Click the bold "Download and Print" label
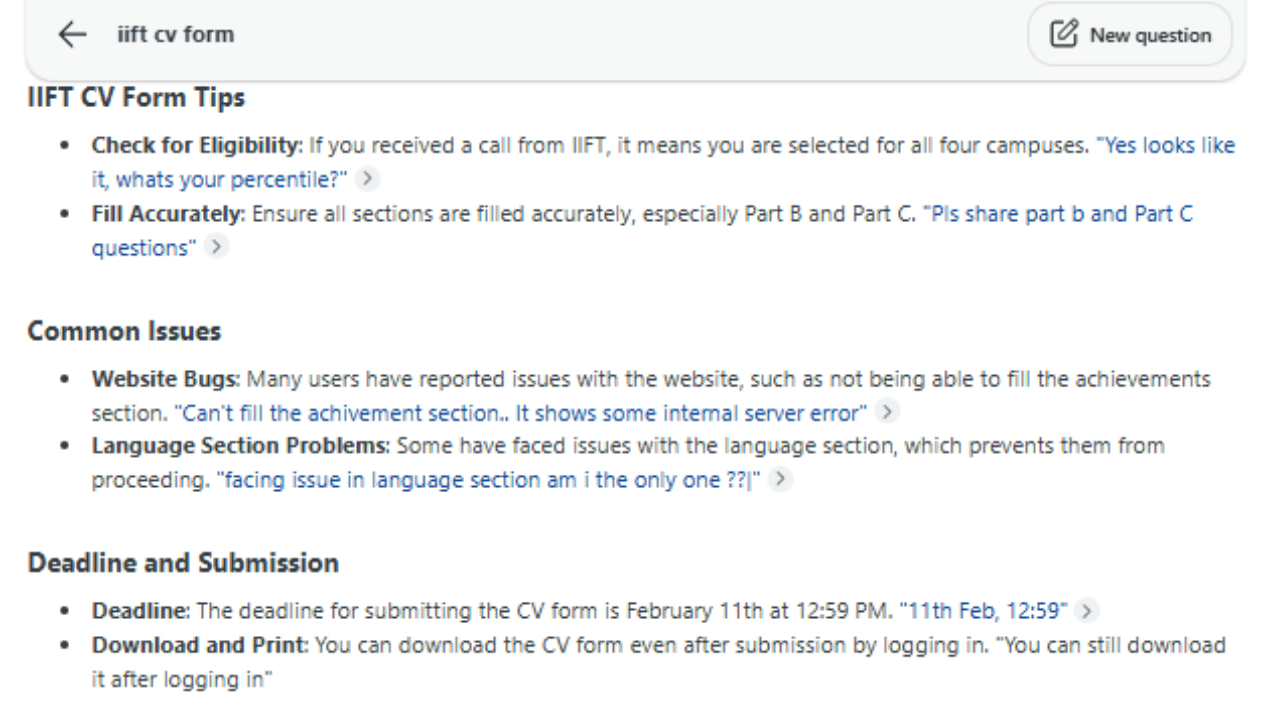The height and width of the screenshot is (720, 1280). pyautogui.click(x=200, y=646)
